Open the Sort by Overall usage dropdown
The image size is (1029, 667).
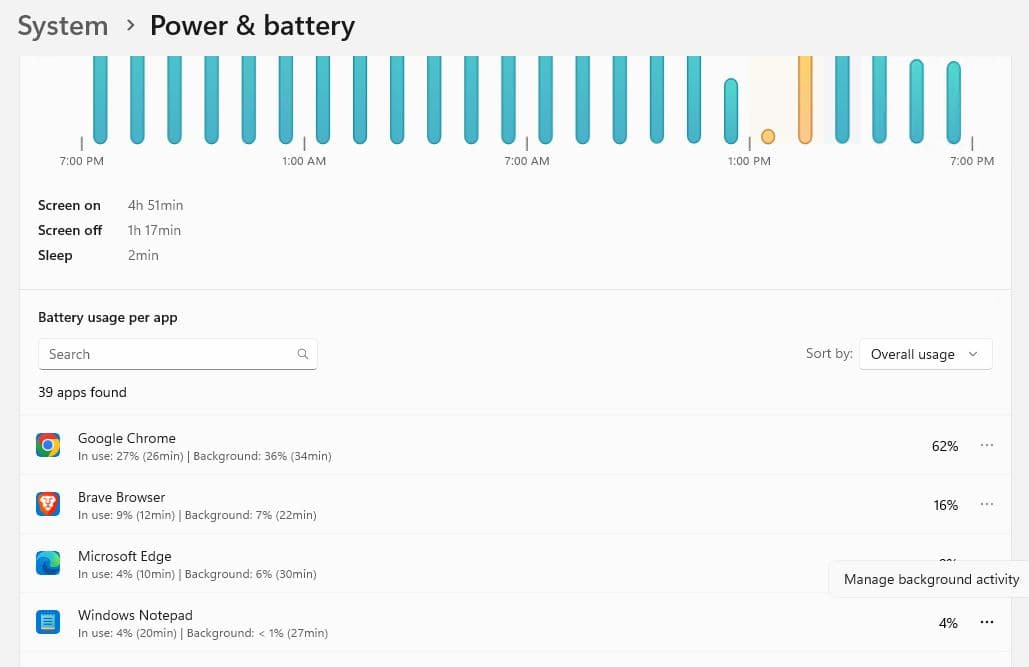pyautogui.click(x=925, y=354)
